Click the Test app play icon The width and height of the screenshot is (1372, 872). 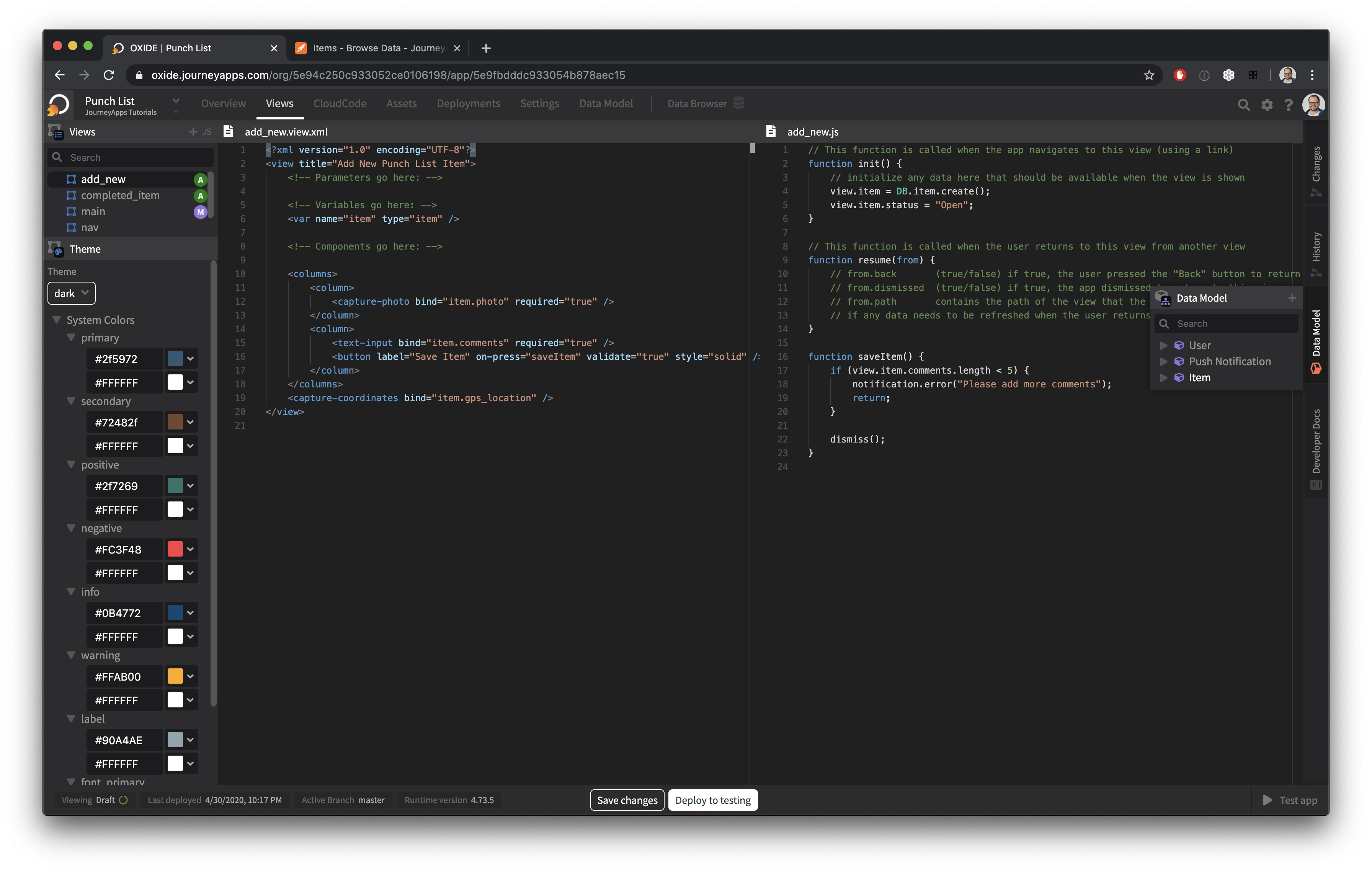tap(1268, 800)
